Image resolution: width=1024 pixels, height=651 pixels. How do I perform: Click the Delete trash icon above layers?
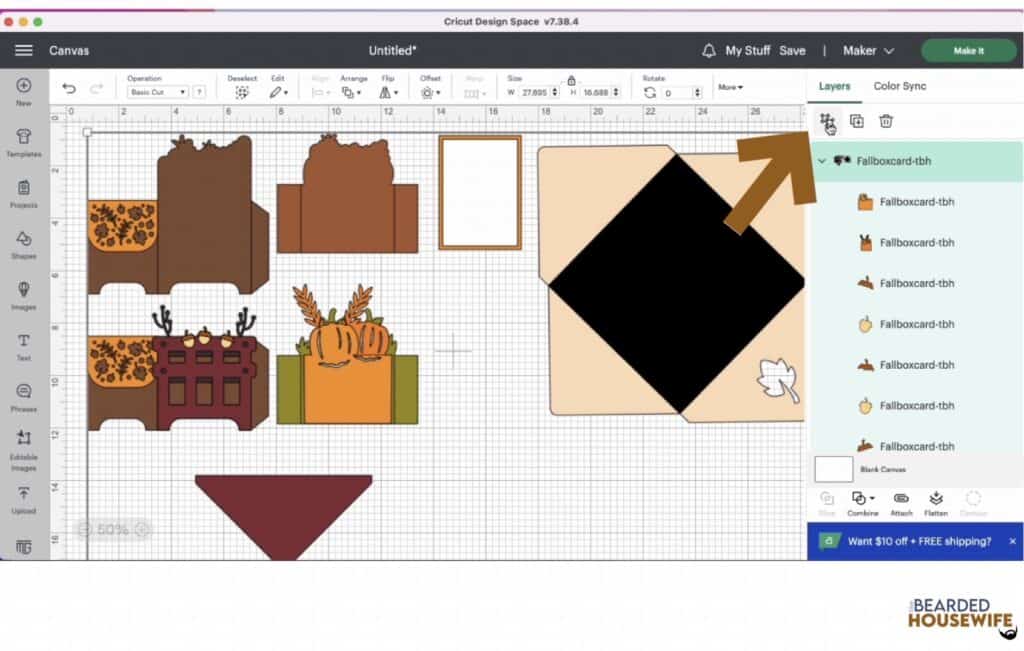tap(885, 120)
